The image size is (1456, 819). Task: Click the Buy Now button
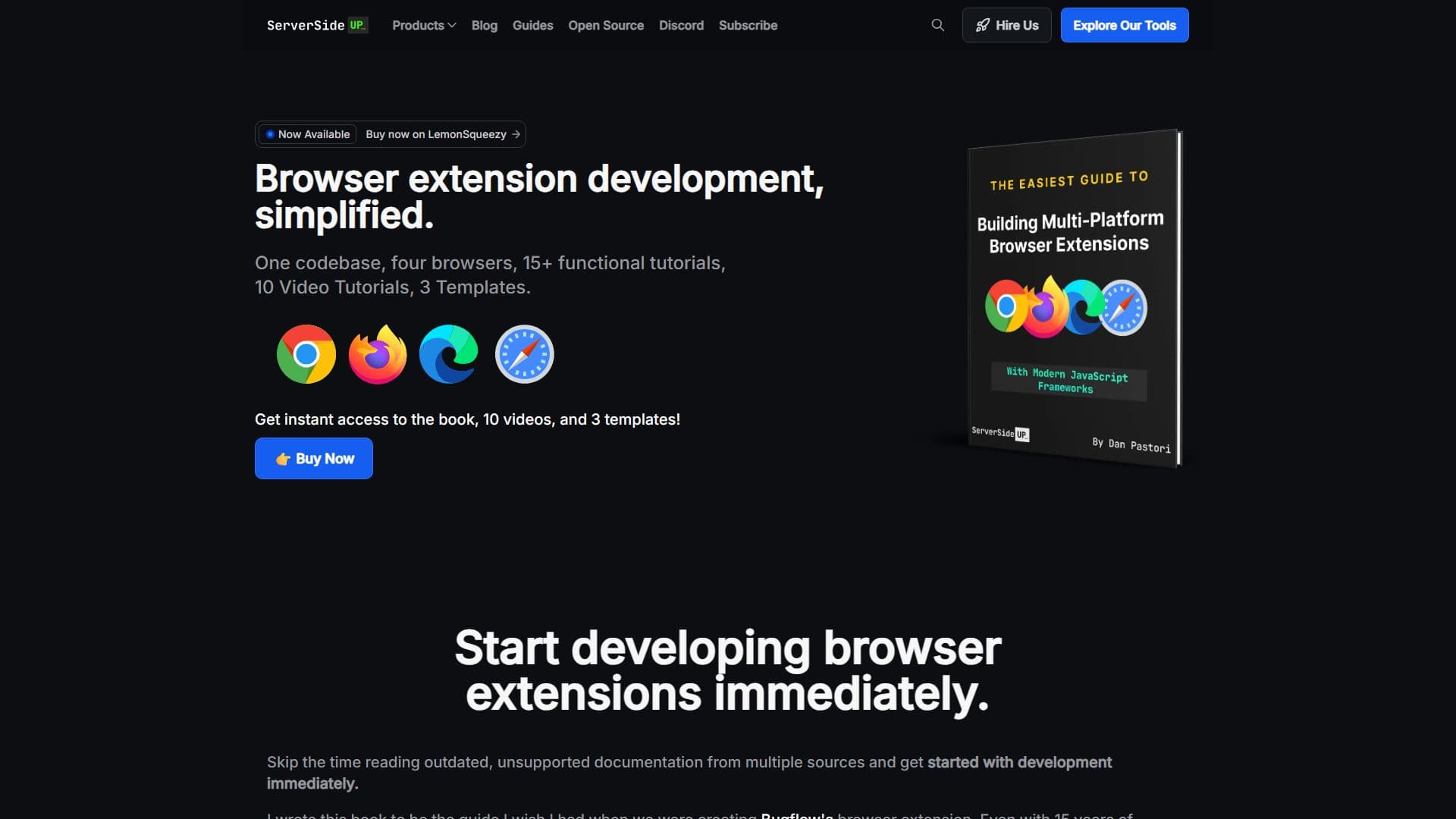click(x=314, y=458)
